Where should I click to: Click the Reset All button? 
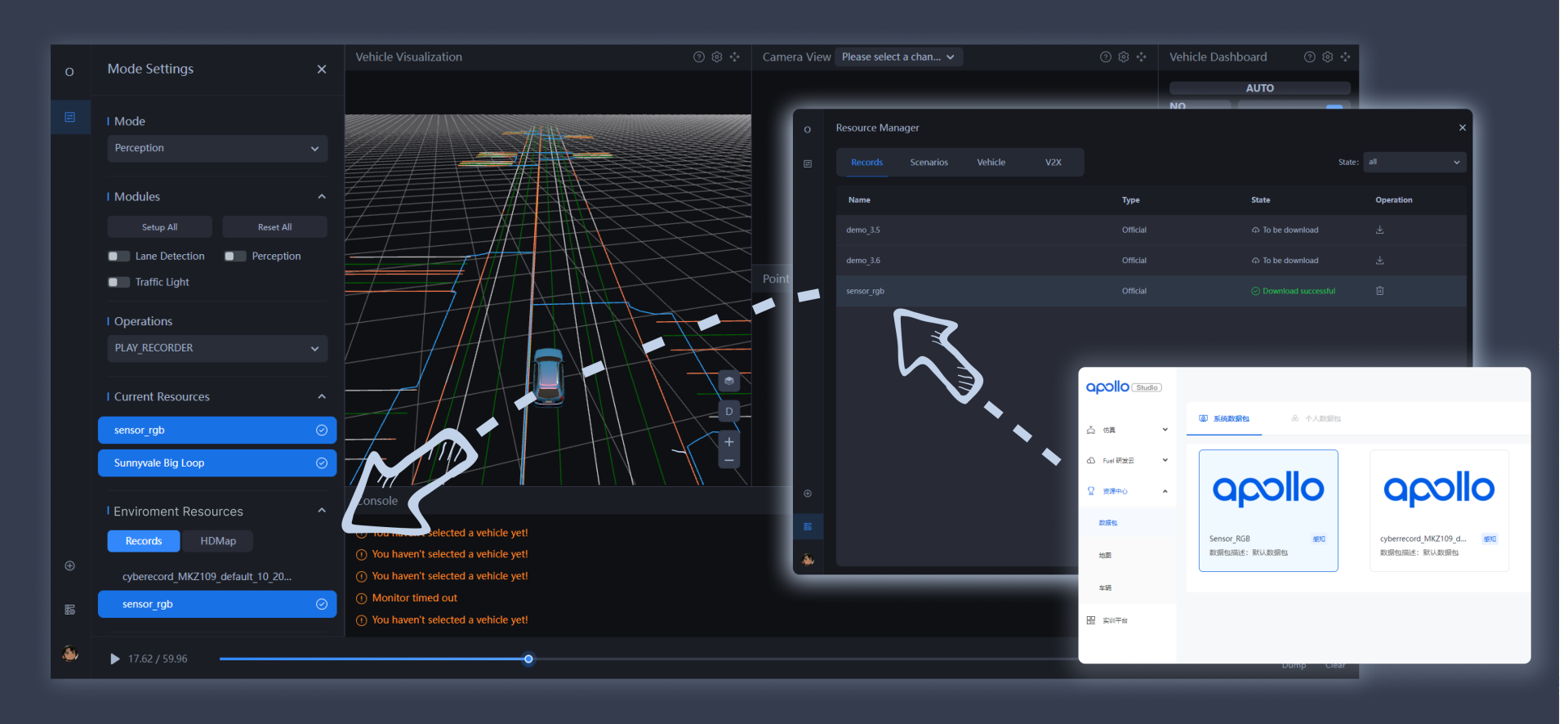(x=274, y=227)
